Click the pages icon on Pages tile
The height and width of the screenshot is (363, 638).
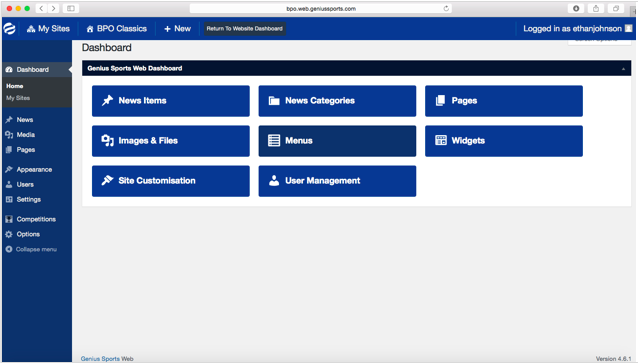(x=440, y=101)
